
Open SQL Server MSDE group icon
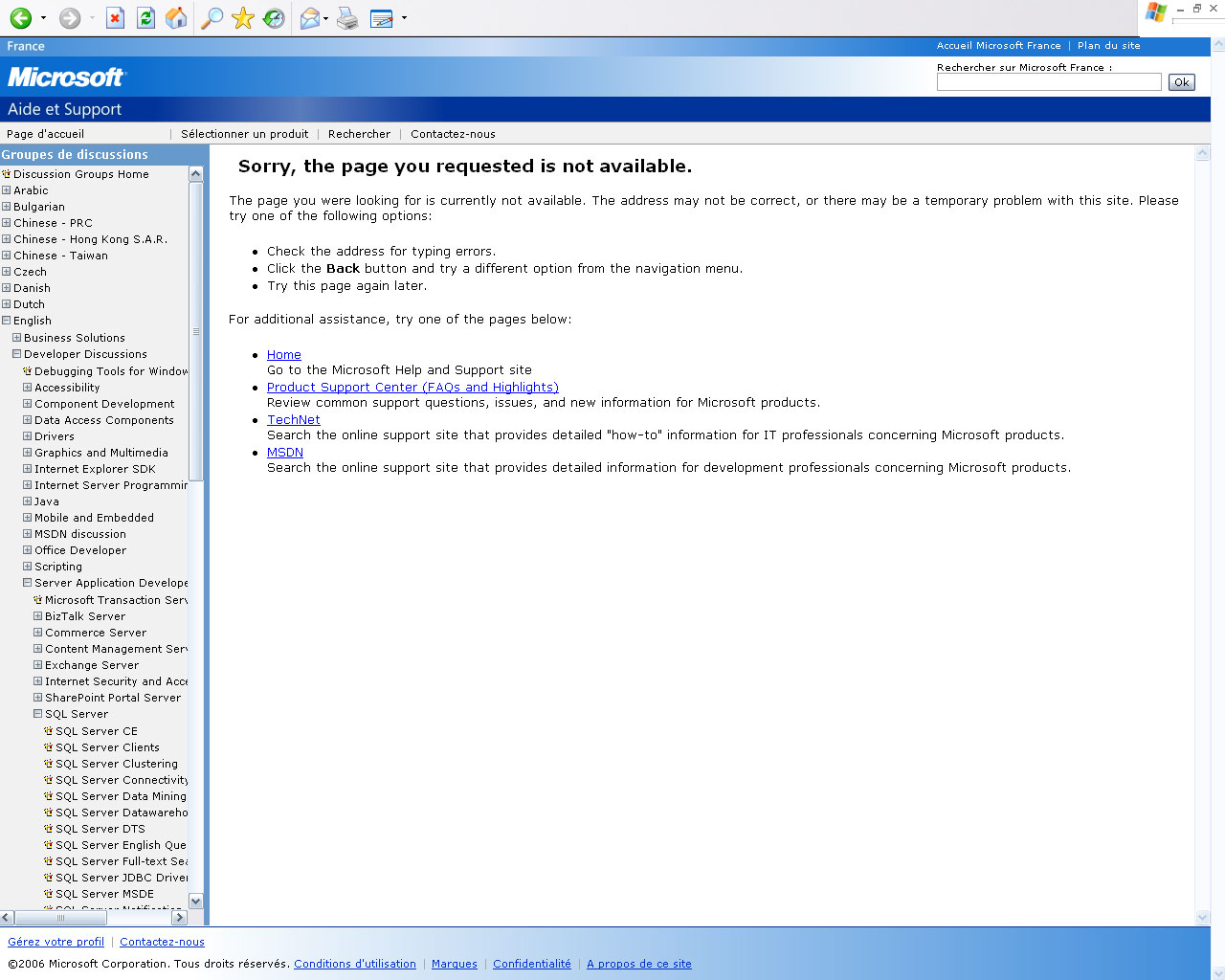pyautogui.click(x=49, y=894)
